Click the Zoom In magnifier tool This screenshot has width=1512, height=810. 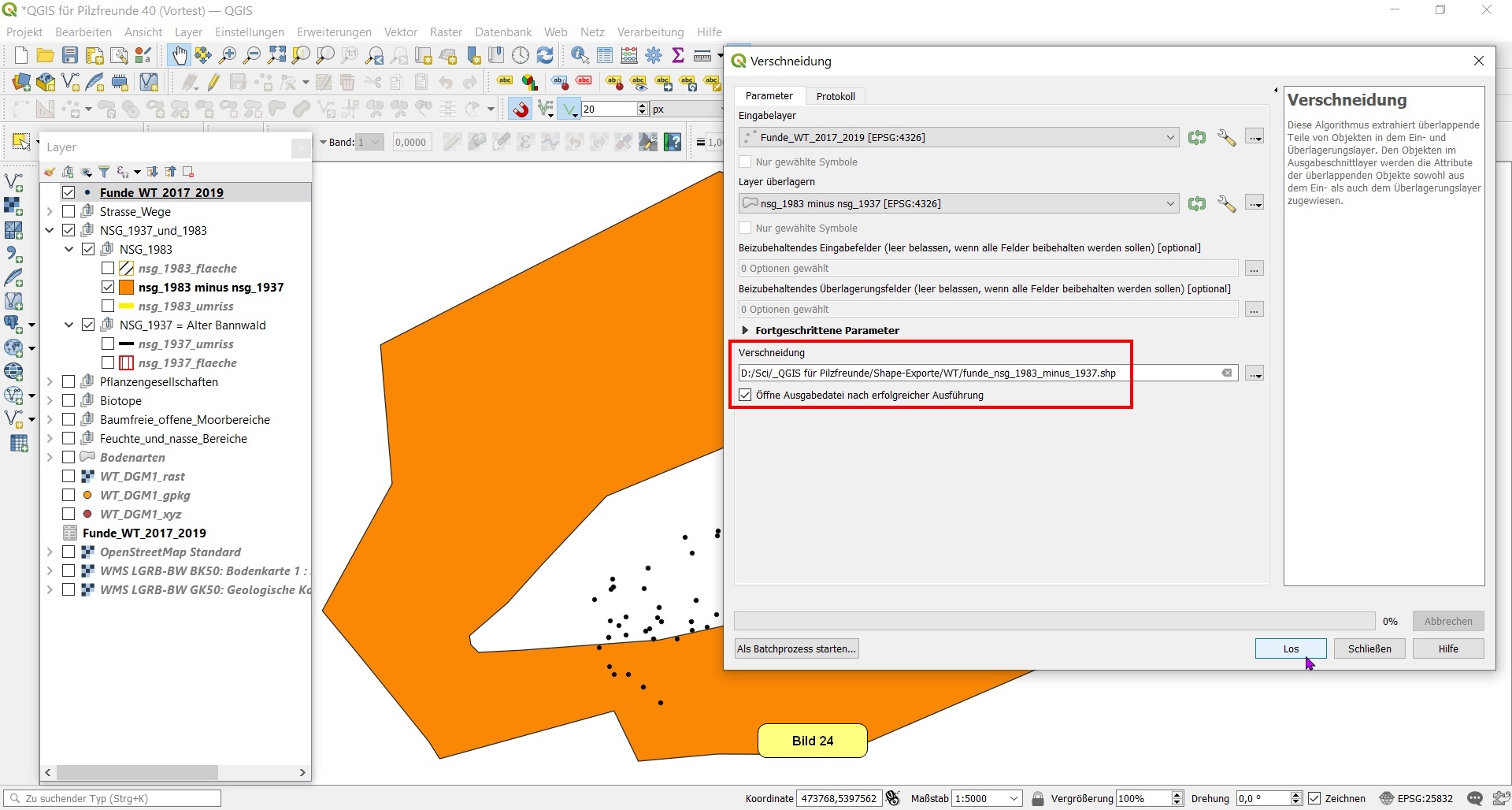[x=228, y=55]
